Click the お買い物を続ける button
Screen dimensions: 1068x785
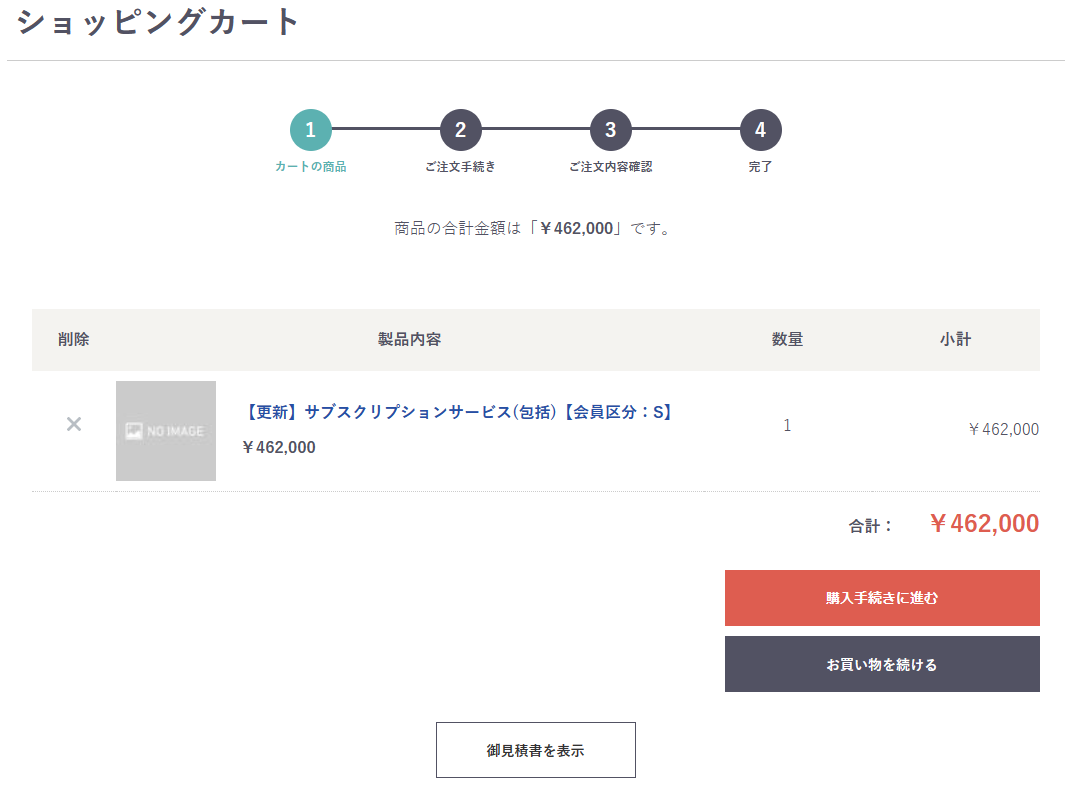point(882,664)
